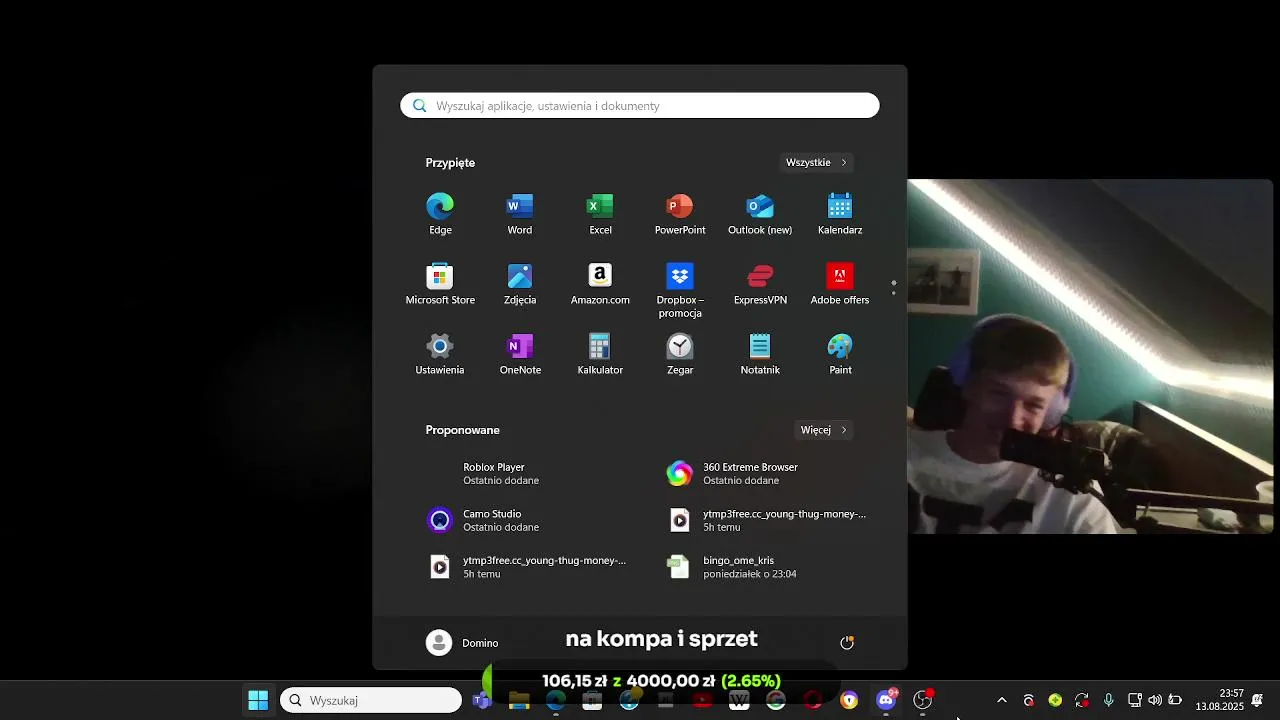Open Ustawienia settings app
The image size is (1280, 720).
440,354
